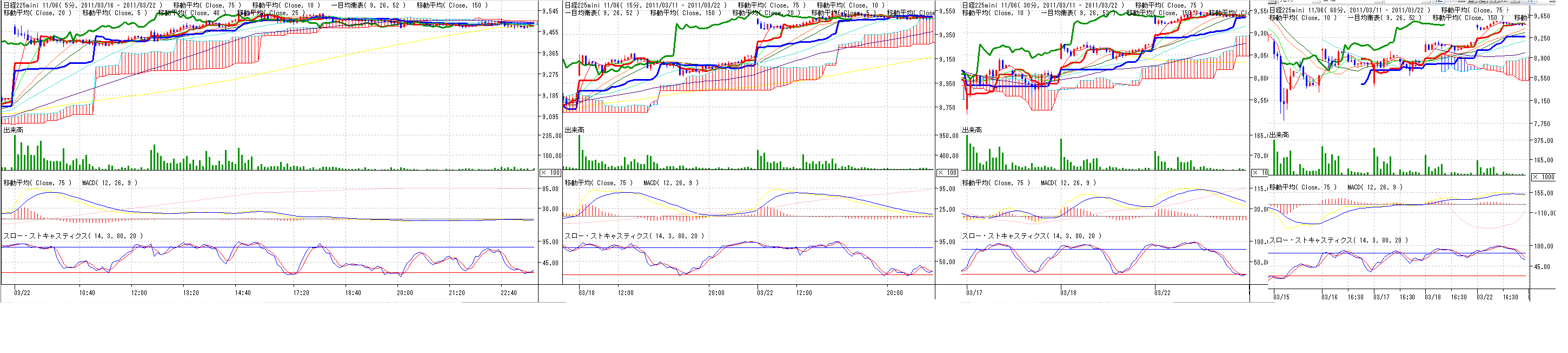This screenshot has height=353, width=1568.
Task: Select 一目均衡表 (9, 26, 52) label in 5分 chart
Action: [x=369, y=5]
